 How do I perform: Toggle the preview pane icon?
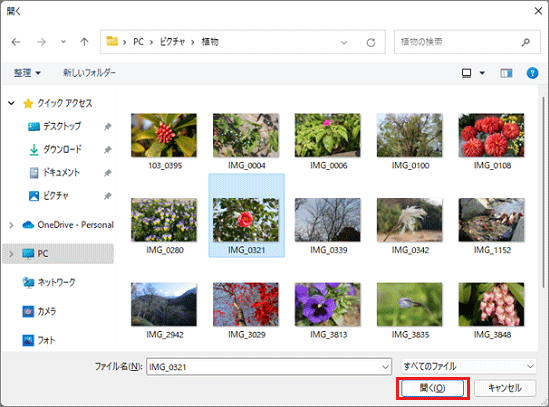pyautogui.click(x=506, y=73)
